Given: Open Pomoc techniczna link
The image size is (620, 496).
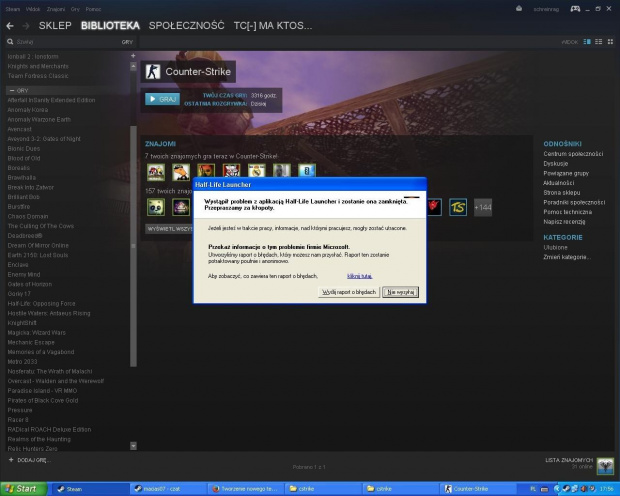Looking at the screenshot, I should click(x=567, y=212).
